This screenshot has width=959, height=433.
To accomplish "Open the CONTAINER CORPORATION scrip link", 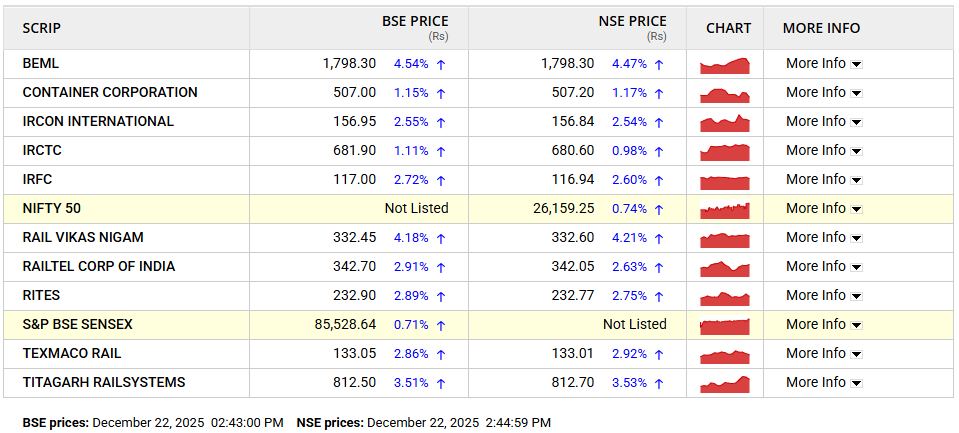I will 110,92.
